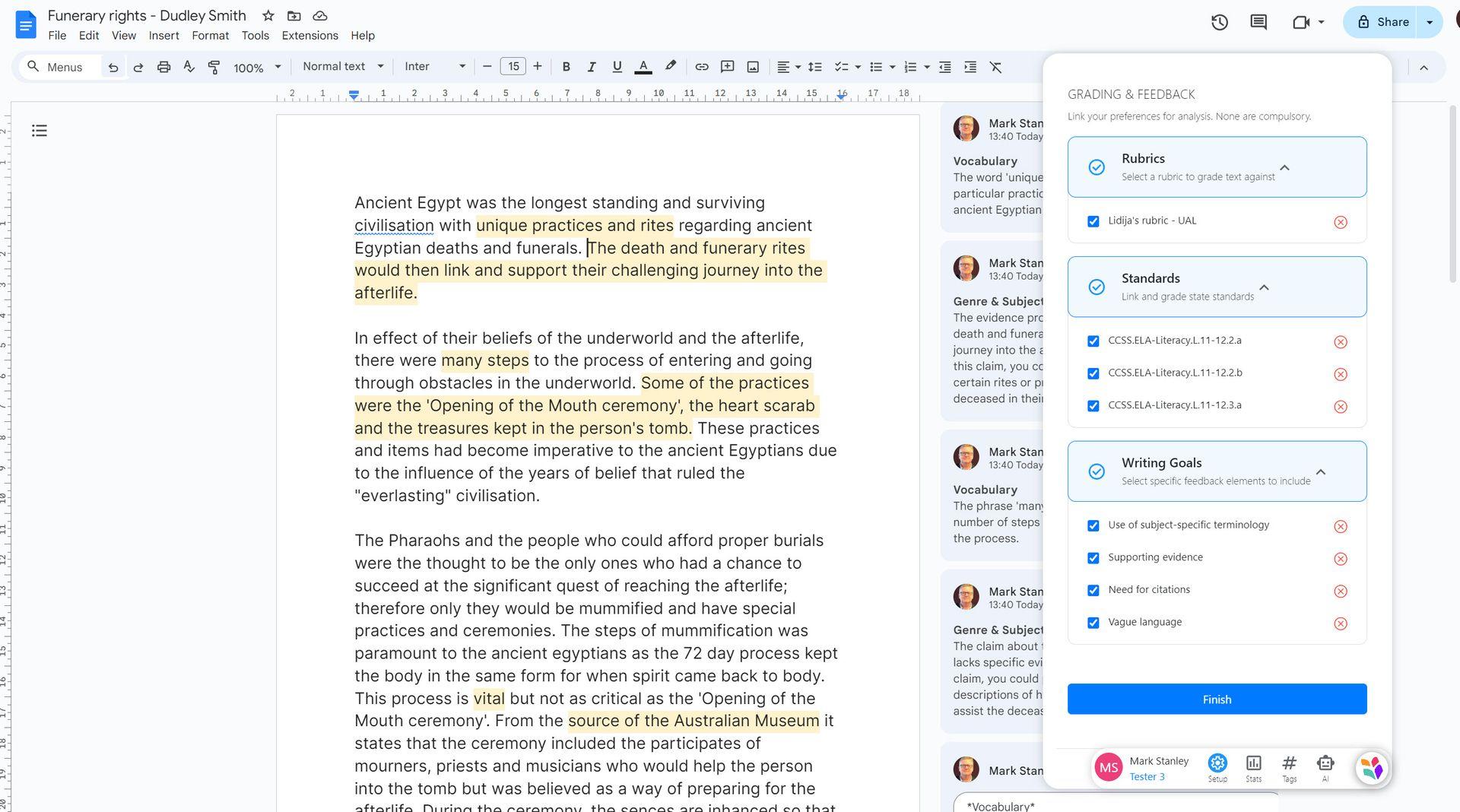
Task: Uncheck the Supporting evidence checkbox
Action: point(1093,558)
